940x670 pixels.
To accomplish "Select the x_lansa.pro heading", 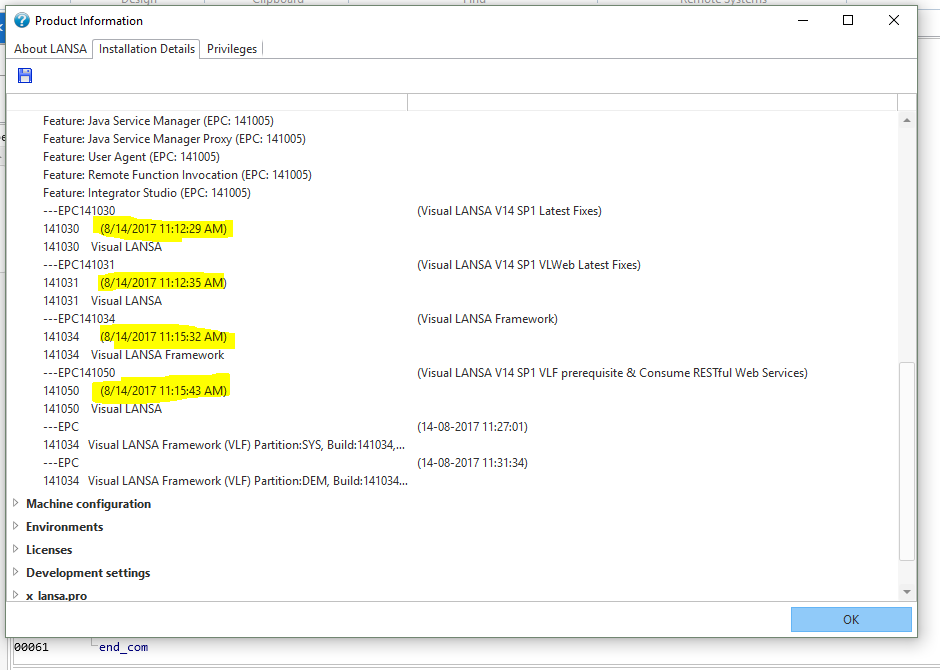I will [56, 596].
